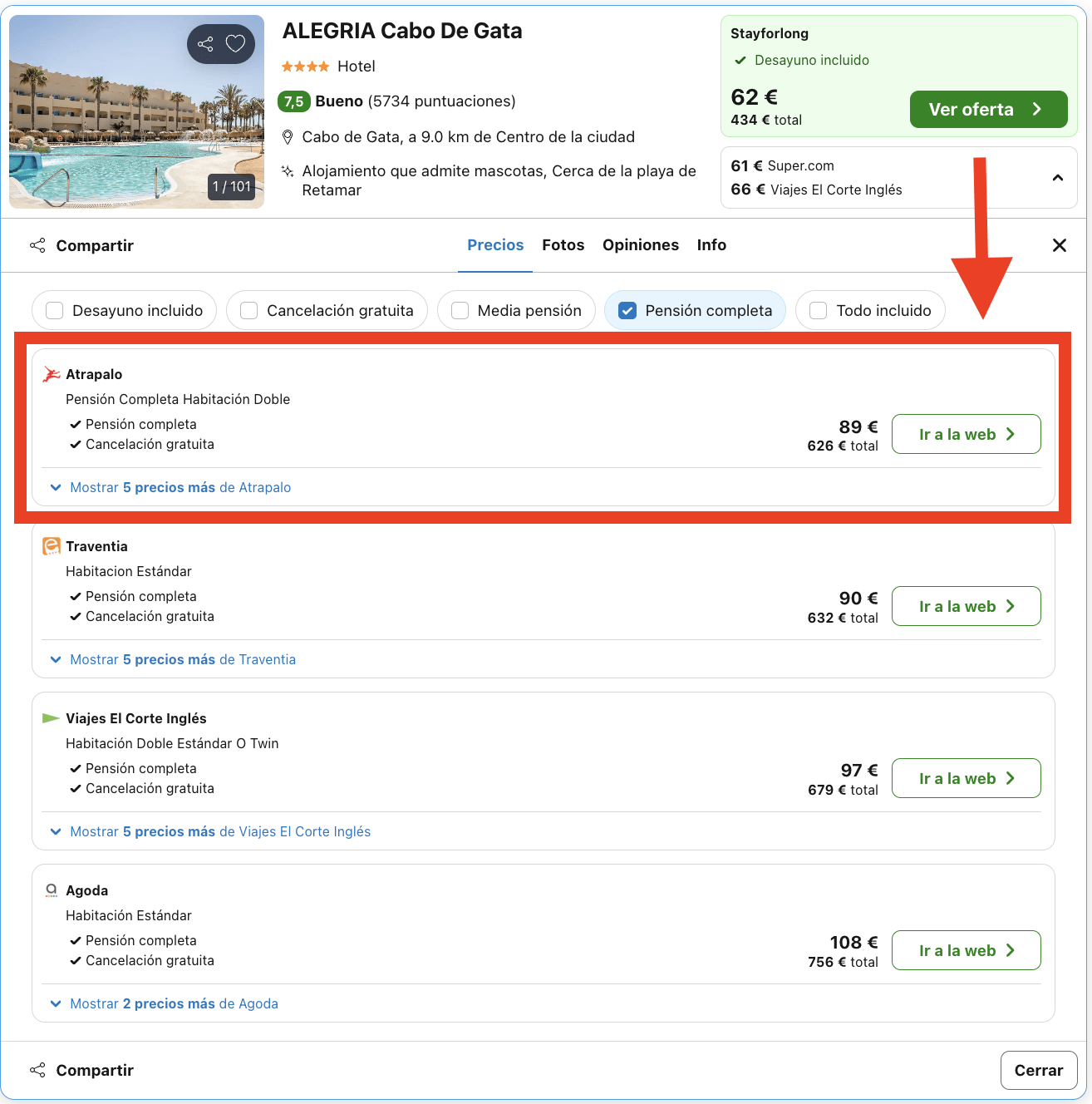The width and height of the screenshot is (1092, 1104).
Task: Click the Traventia provider logo
Action: click(x=51, y=546)
